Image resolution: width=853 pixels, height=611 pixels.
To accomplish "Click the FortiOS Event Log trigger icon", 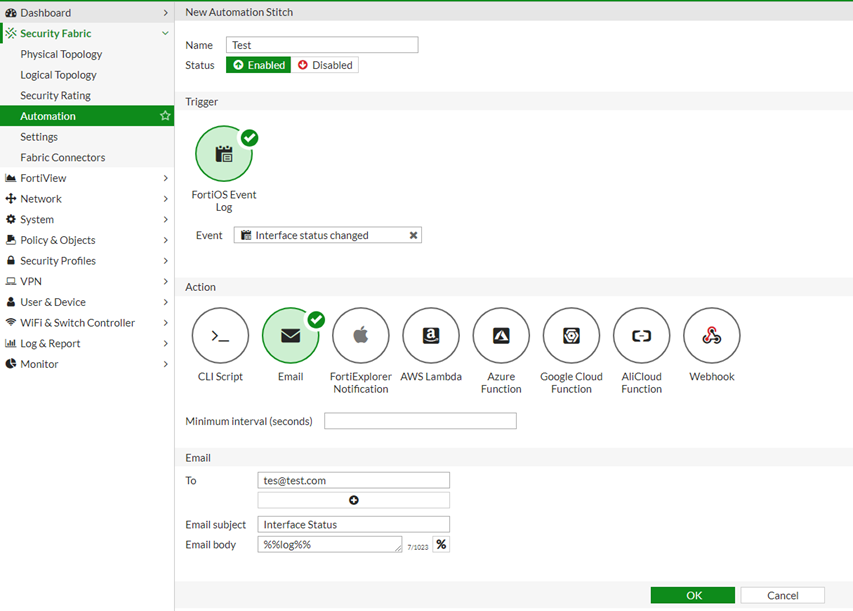I will pos(224,154).
